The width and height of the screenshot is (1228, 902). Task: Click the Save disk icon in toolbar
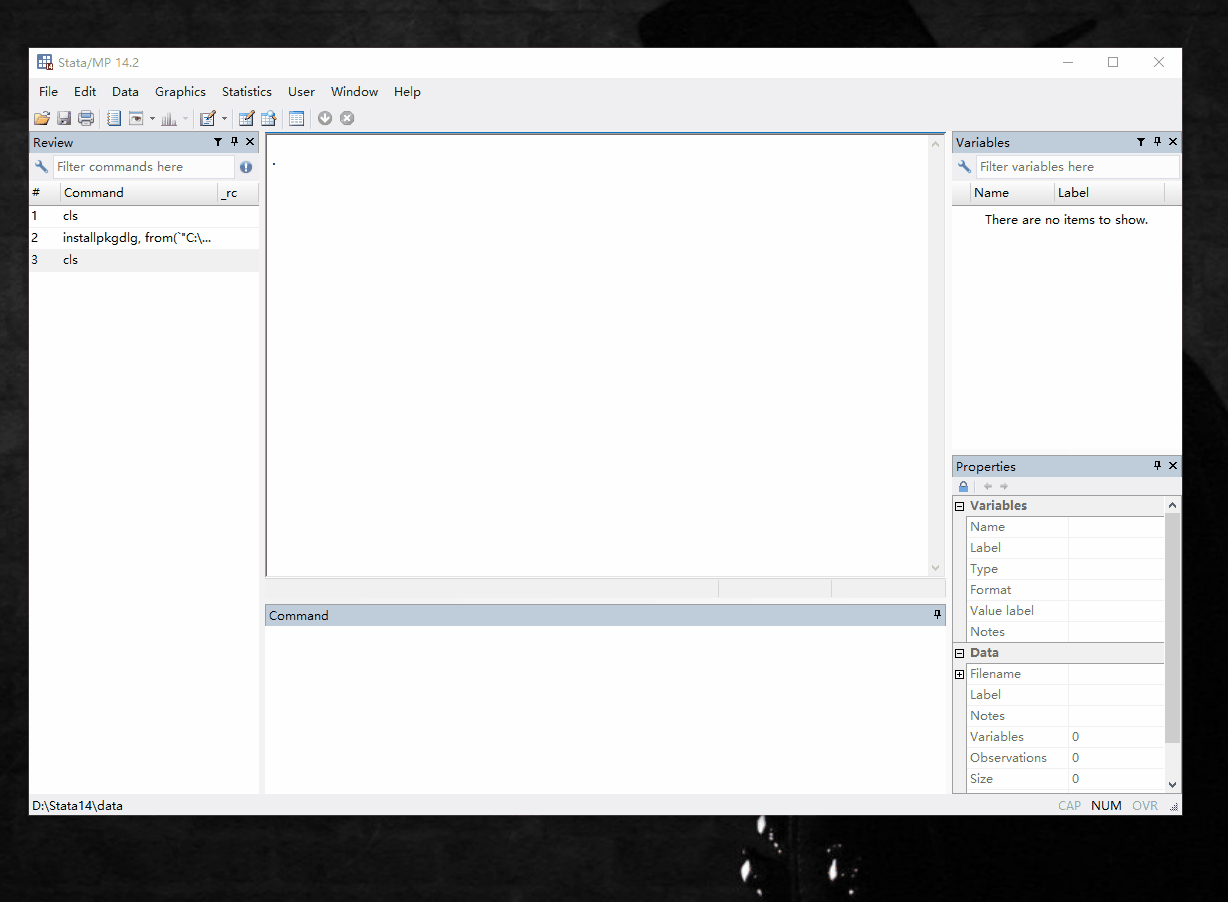coord(64,118)
